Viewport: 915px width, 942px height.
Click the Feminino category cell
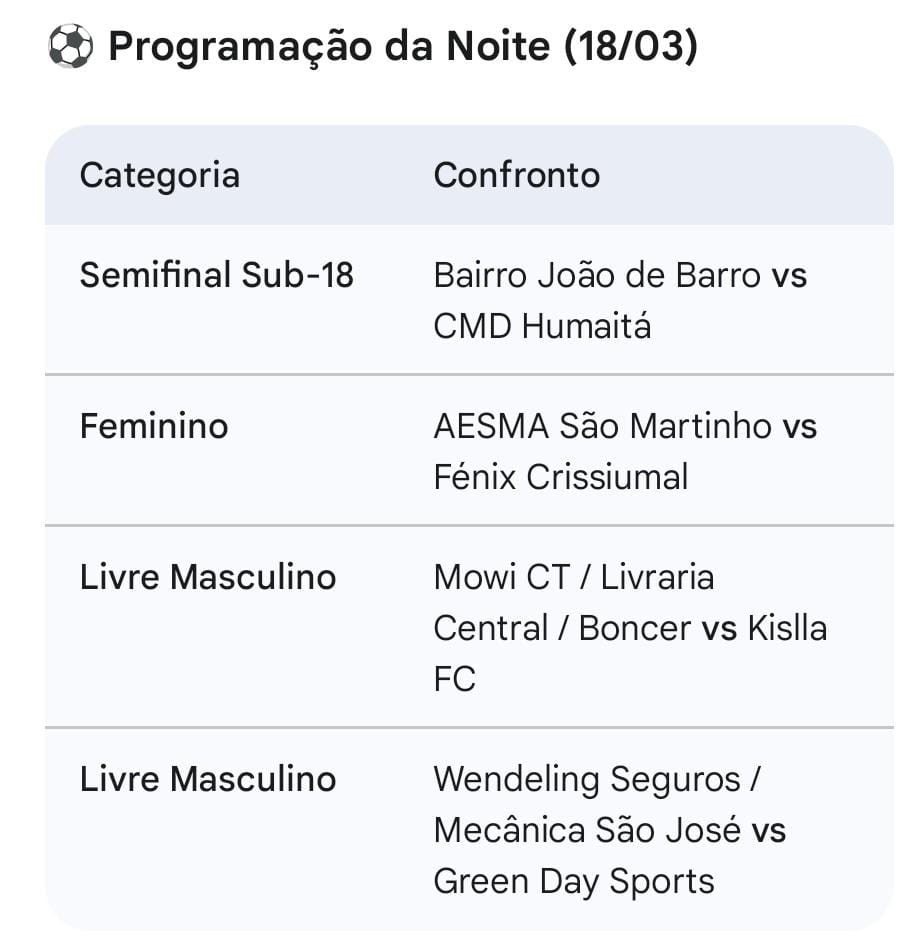[154, 426]
